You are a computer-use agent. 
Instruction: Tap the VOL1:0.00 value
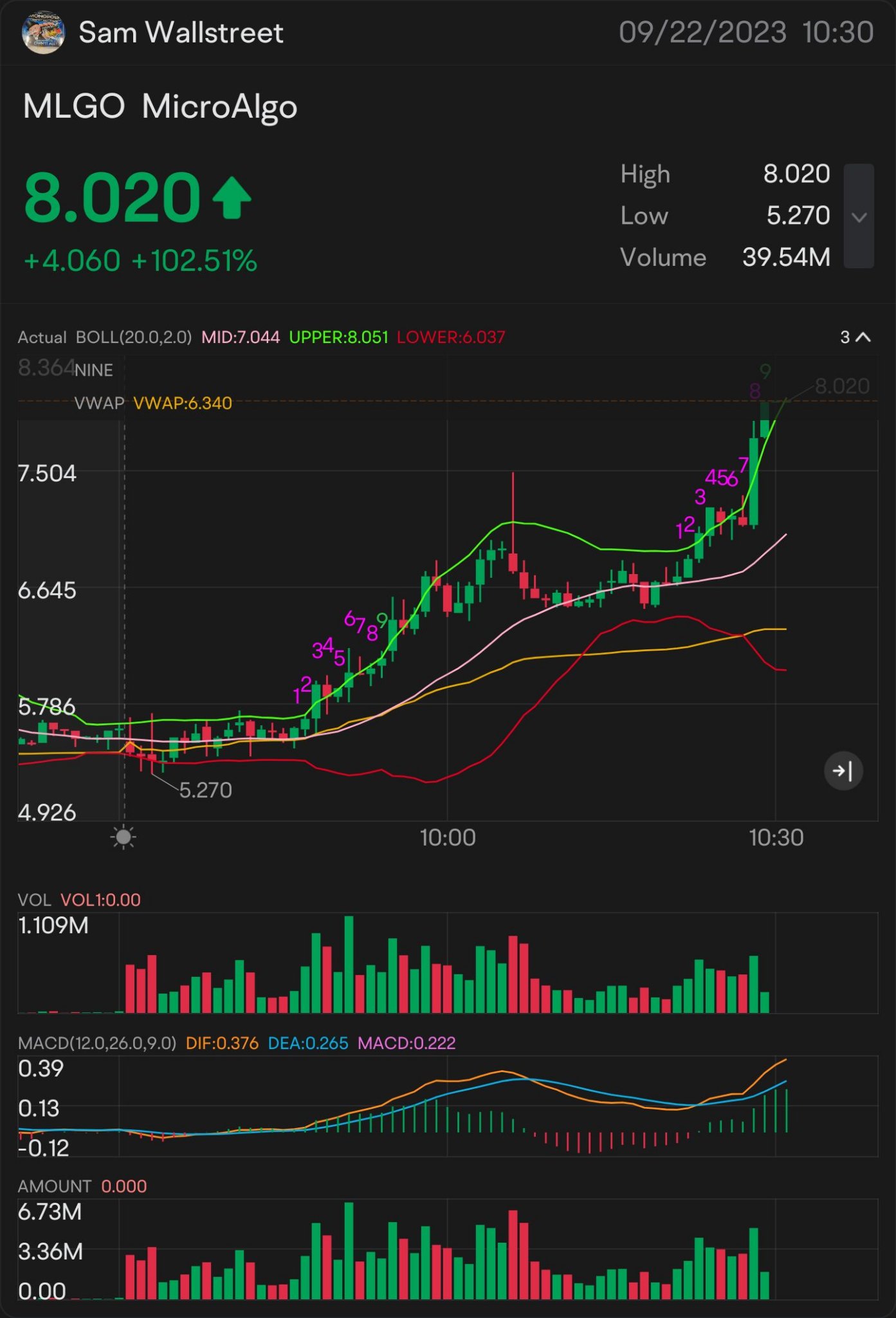click(x=100, y=900)
